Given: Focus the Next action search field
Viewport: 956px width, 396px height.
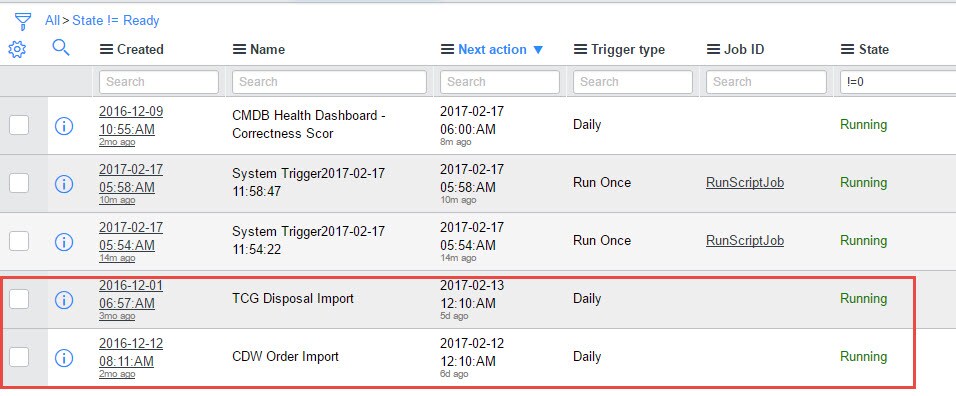Looking at the screenshot, I should (500, 82).
